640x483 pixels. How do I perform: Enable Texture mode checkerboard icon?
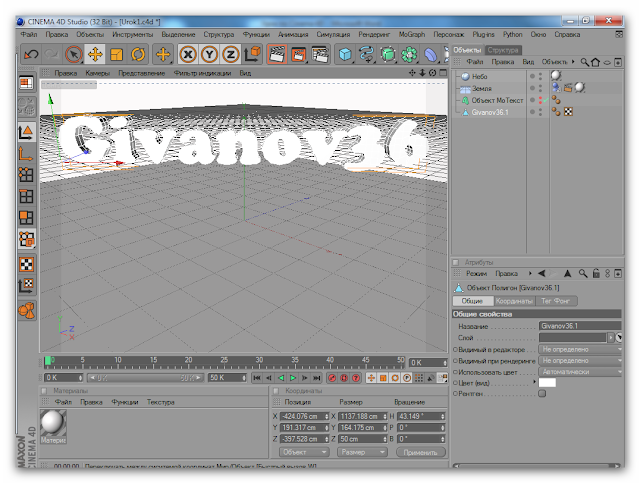(x=27, y=264)
